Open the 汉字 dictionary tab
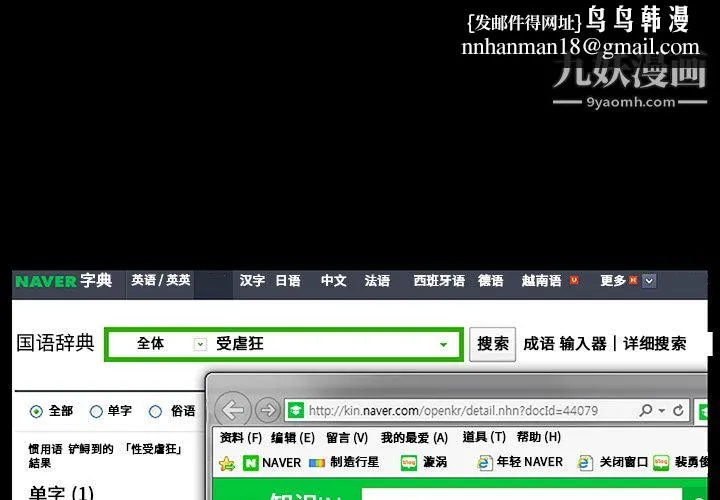 point(252,281)
